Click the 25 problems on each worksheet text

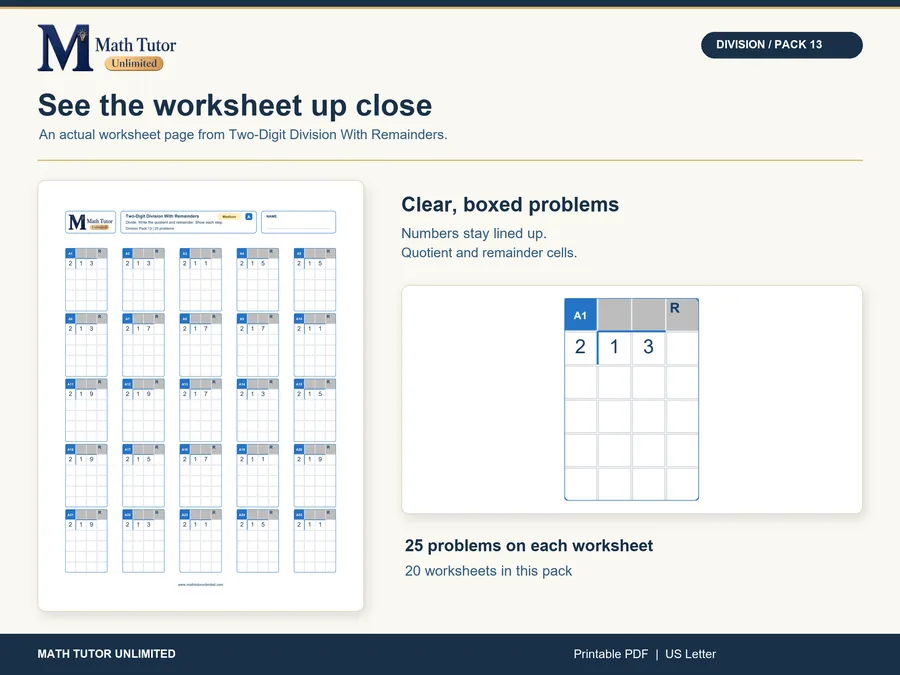529,545
